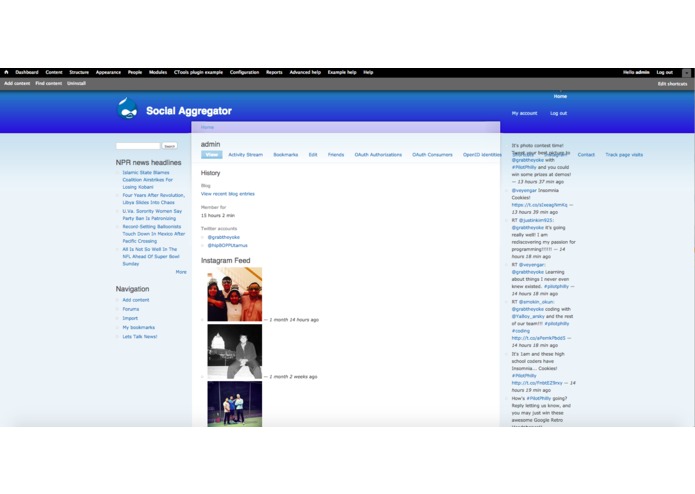Image resolution: width=695 pixels, height=494 pixels.
Task: Click Edit shortcuts link
Action: point(672,84)
